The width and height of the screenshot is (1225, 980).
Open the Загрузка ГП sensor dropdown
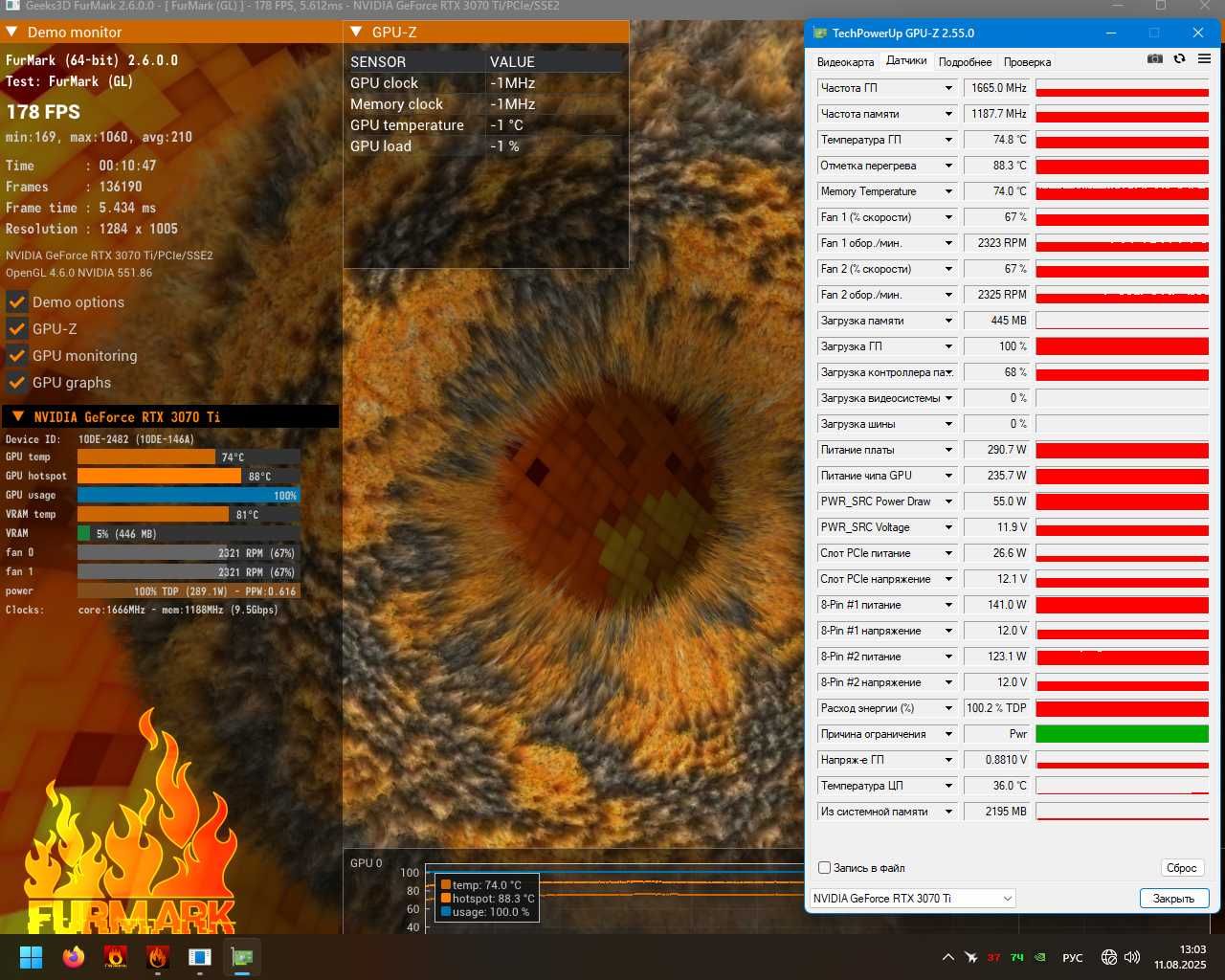pyautogui.click(x=948, y=346)
